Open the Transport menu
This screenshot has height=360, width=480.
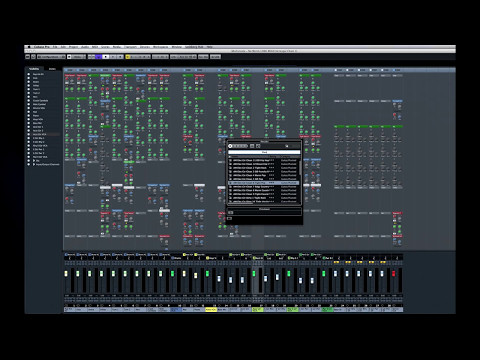[x=130, y=47]
